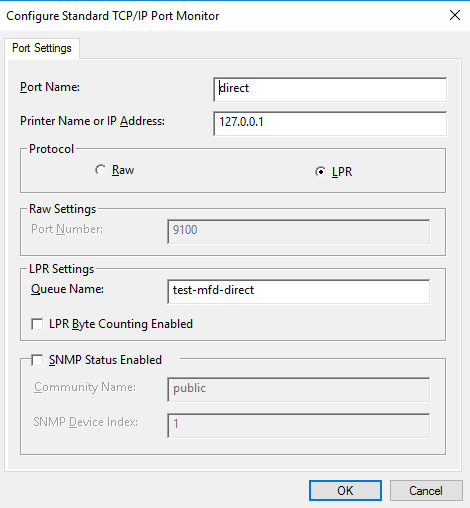Viewport: 470px width, 508px height.
Task: Click the Raw Settings group label
Action: click(63, 209)
